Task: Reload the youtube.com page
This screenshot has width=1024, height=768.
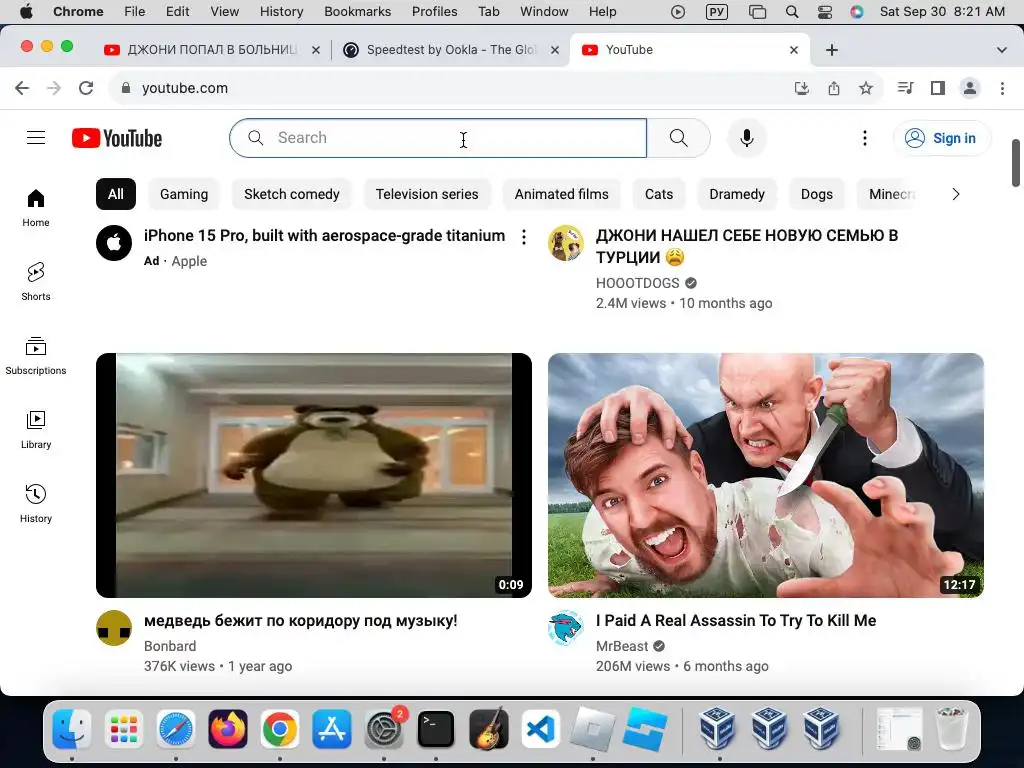Action: pyautogui.click(x=86, y=88)
